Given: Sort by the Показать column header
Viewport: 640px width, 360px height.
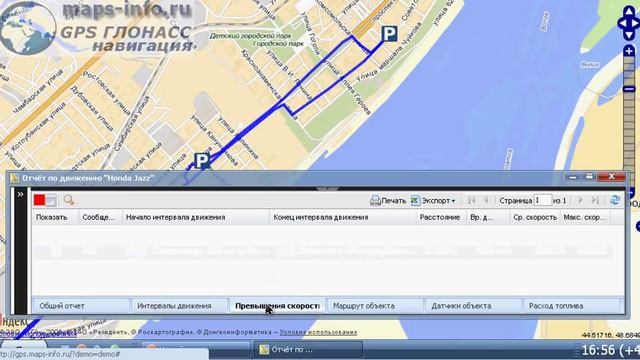Looking at the screenshot, I should pos(56,218).
